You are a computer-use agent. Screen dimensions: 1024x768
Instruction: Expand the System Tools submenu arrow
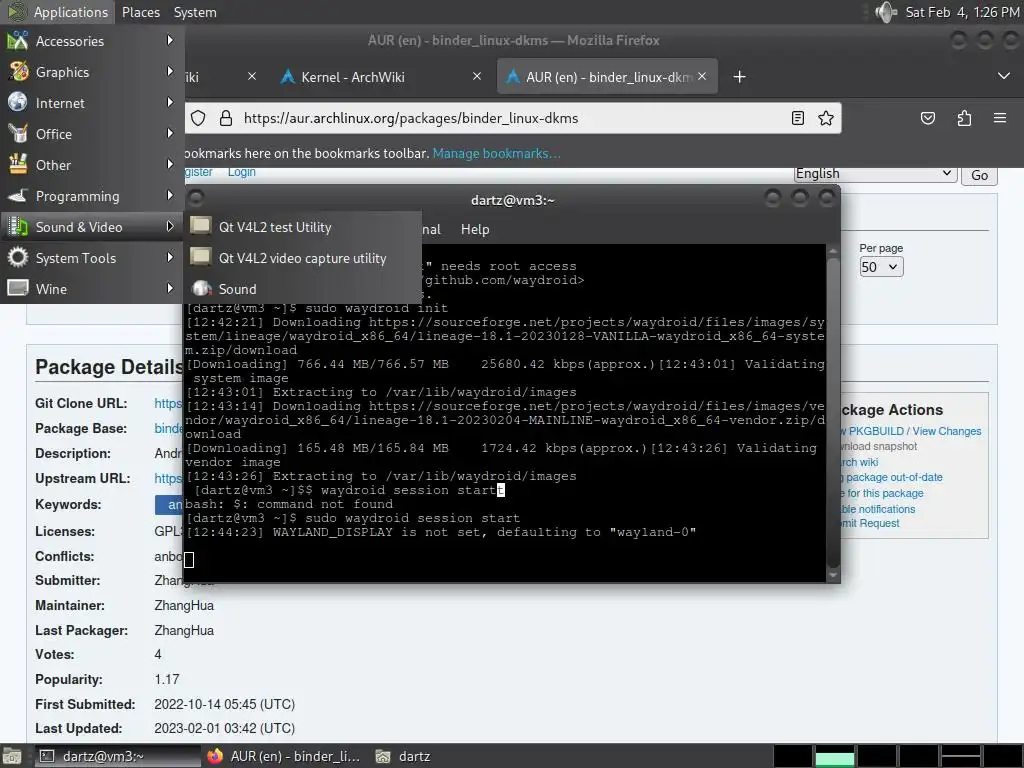tap(170, 257)
